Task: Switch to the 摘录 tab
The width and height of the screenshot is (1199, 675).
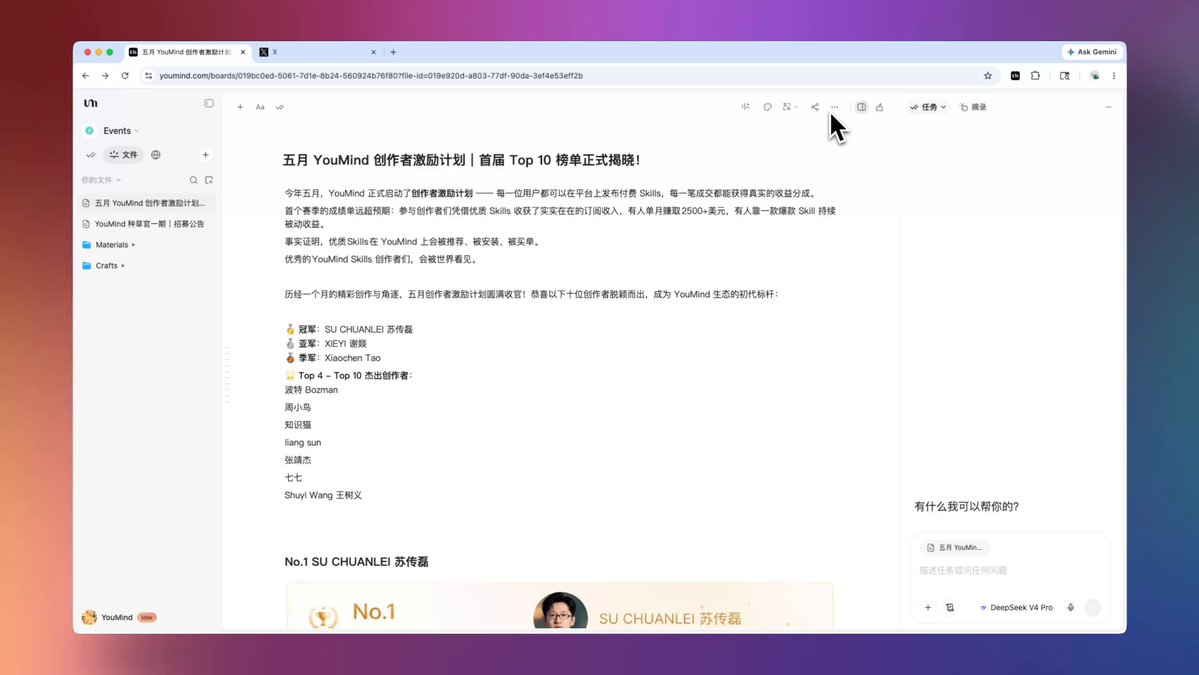Action: point(973,107)
